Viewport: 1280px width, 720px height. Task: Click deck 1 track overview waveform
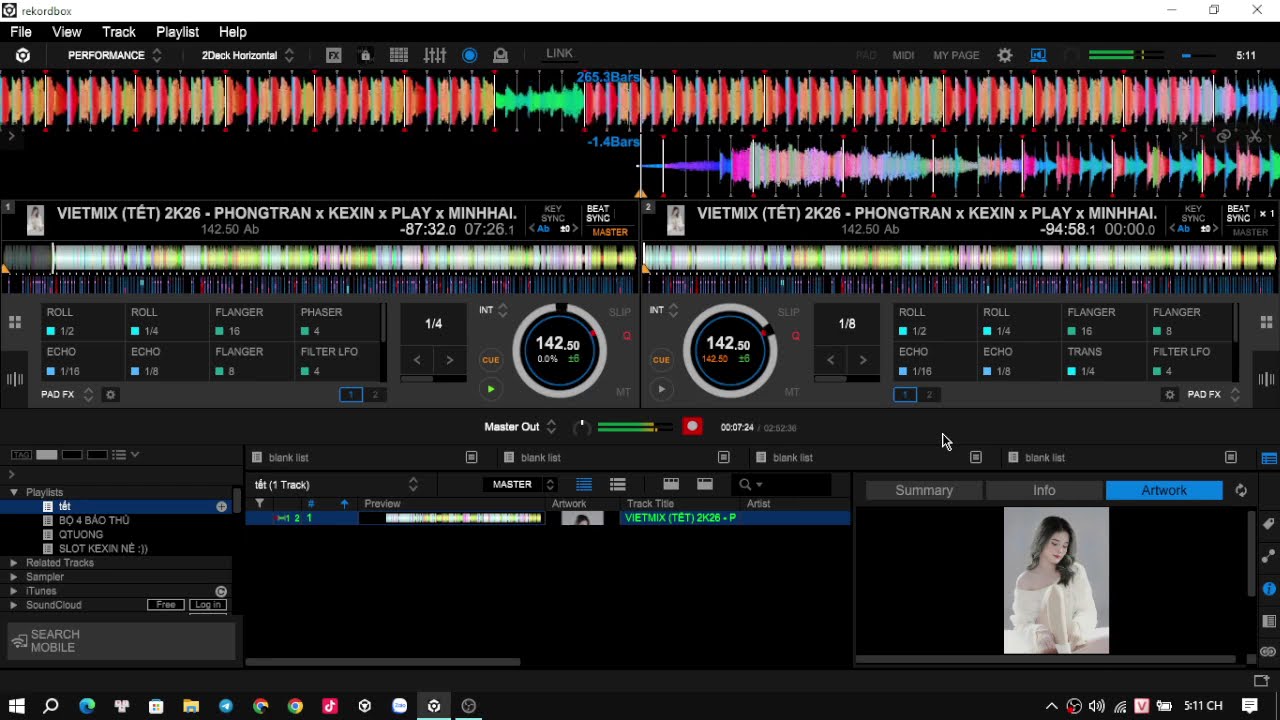click(319, 257)
